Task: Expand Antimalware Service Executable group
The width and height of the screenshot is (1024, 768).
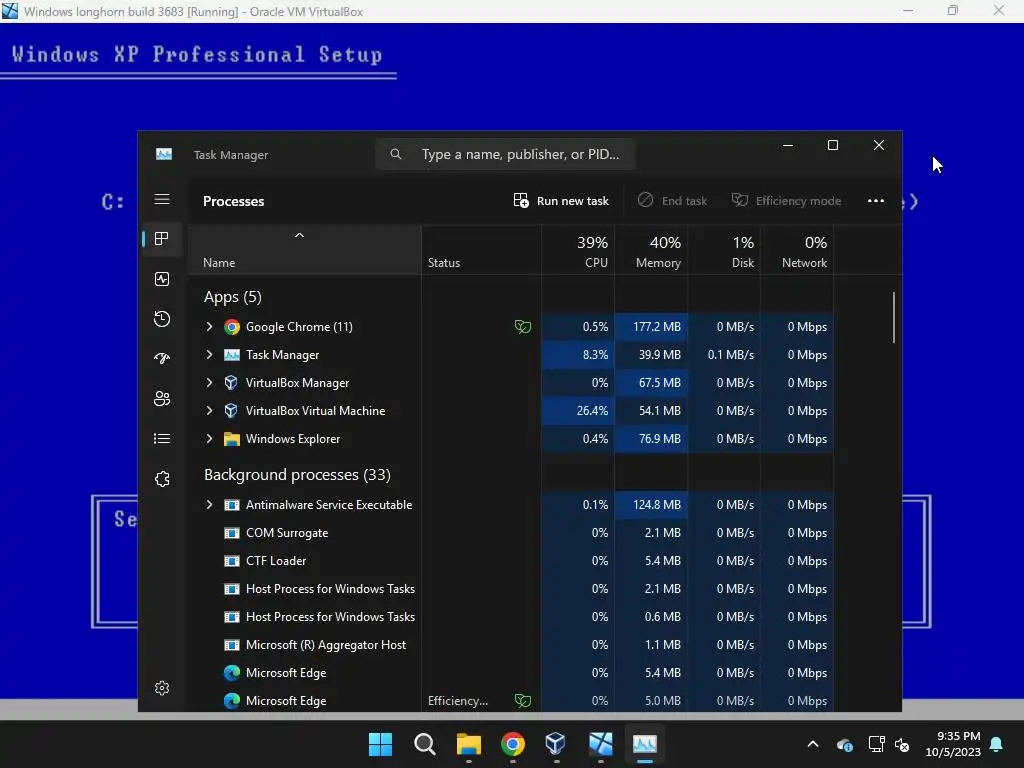Action: 209,505
